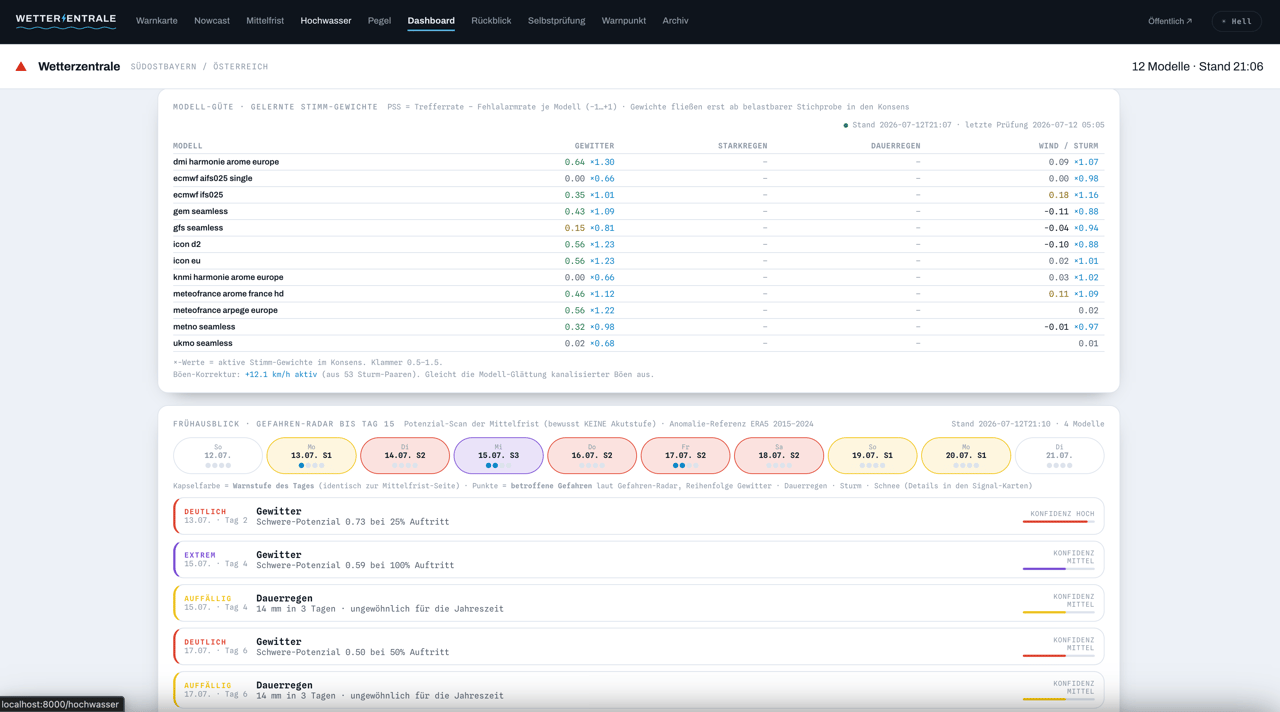Expand the Auffällig Dauerregen 15.07. card
Image resolution: width=1280 pixels, height=712 pixels.
tap(638, 603)
